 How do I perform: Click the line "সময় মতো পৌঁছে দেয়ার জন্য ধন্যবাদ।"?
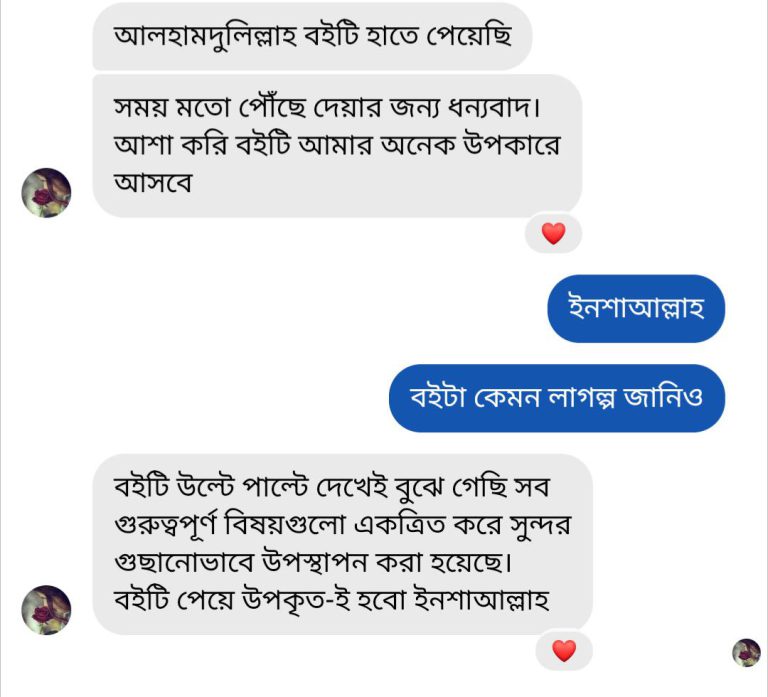click(334, 105)
